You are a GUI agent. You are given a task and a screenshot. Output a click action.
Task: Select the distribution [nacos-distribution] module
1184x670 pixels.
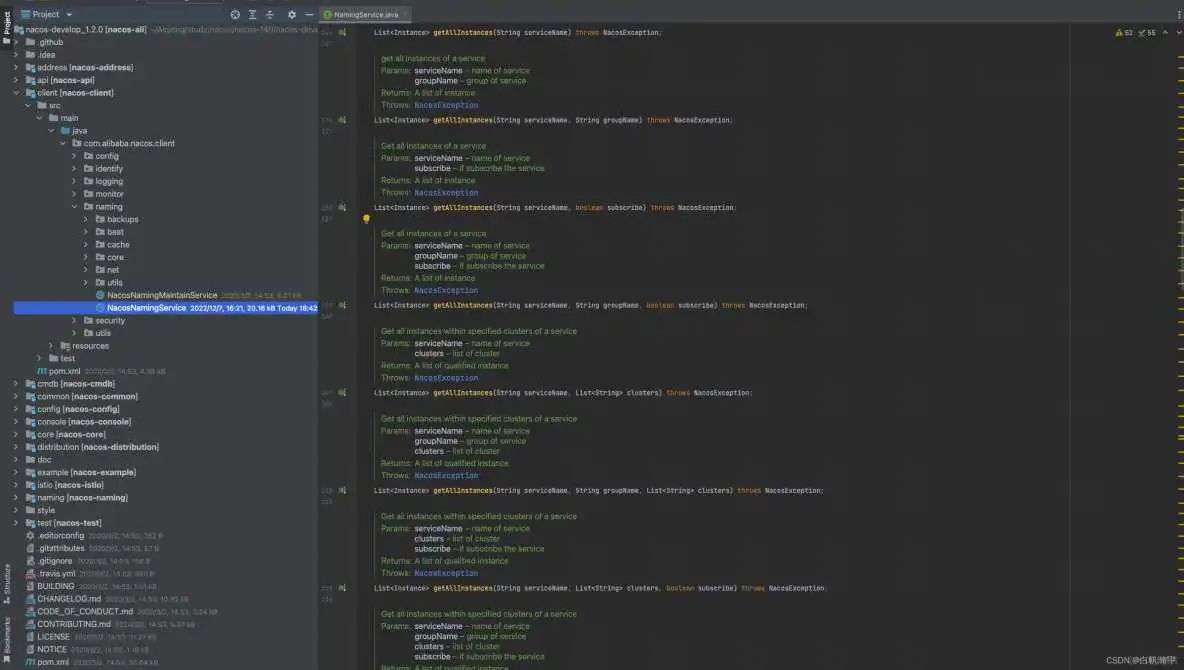pyautogui.click(x=98, y=447)
